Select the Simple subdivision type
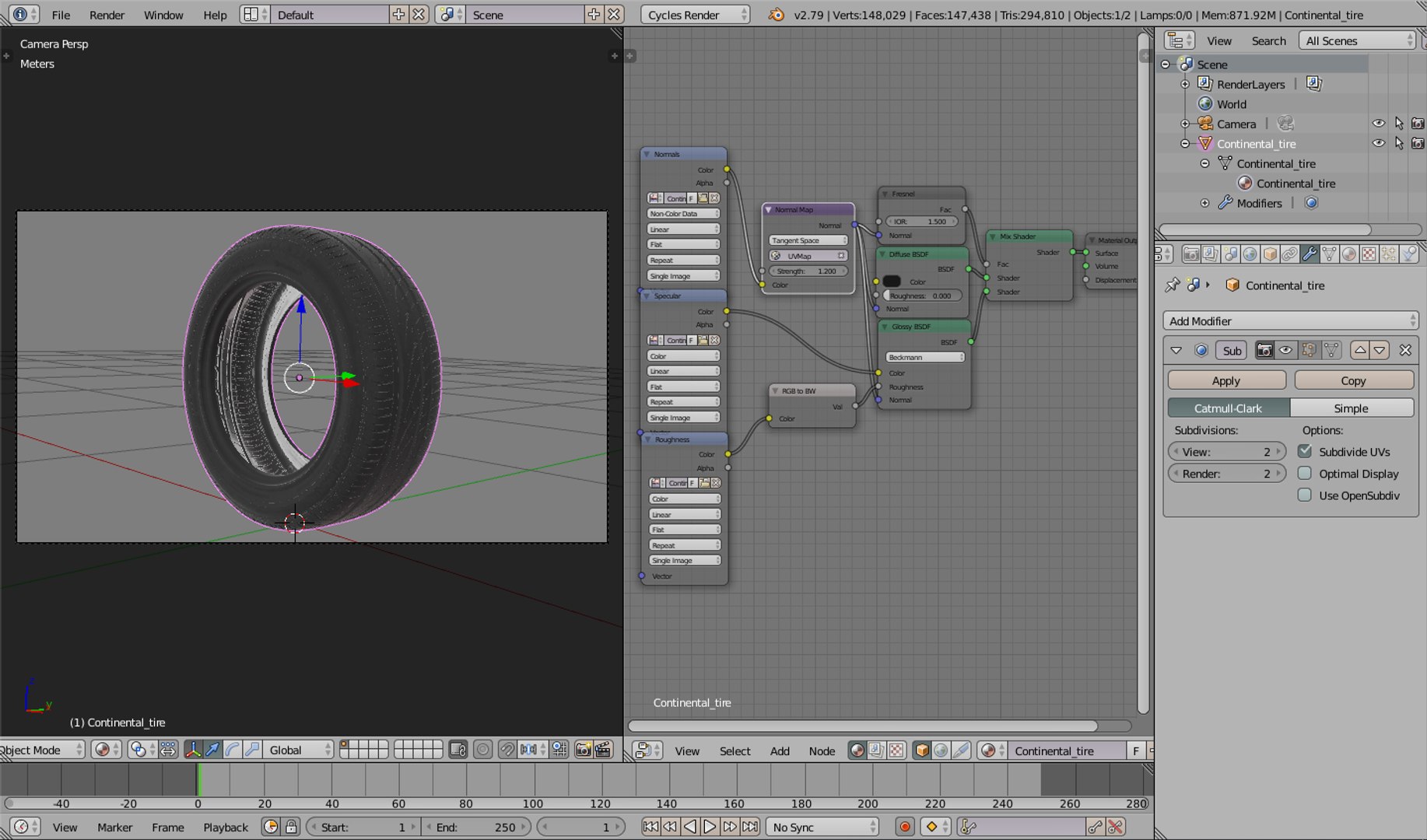Image resolution: width=1427 pixels, height=840 pixels. [1352, 408]
